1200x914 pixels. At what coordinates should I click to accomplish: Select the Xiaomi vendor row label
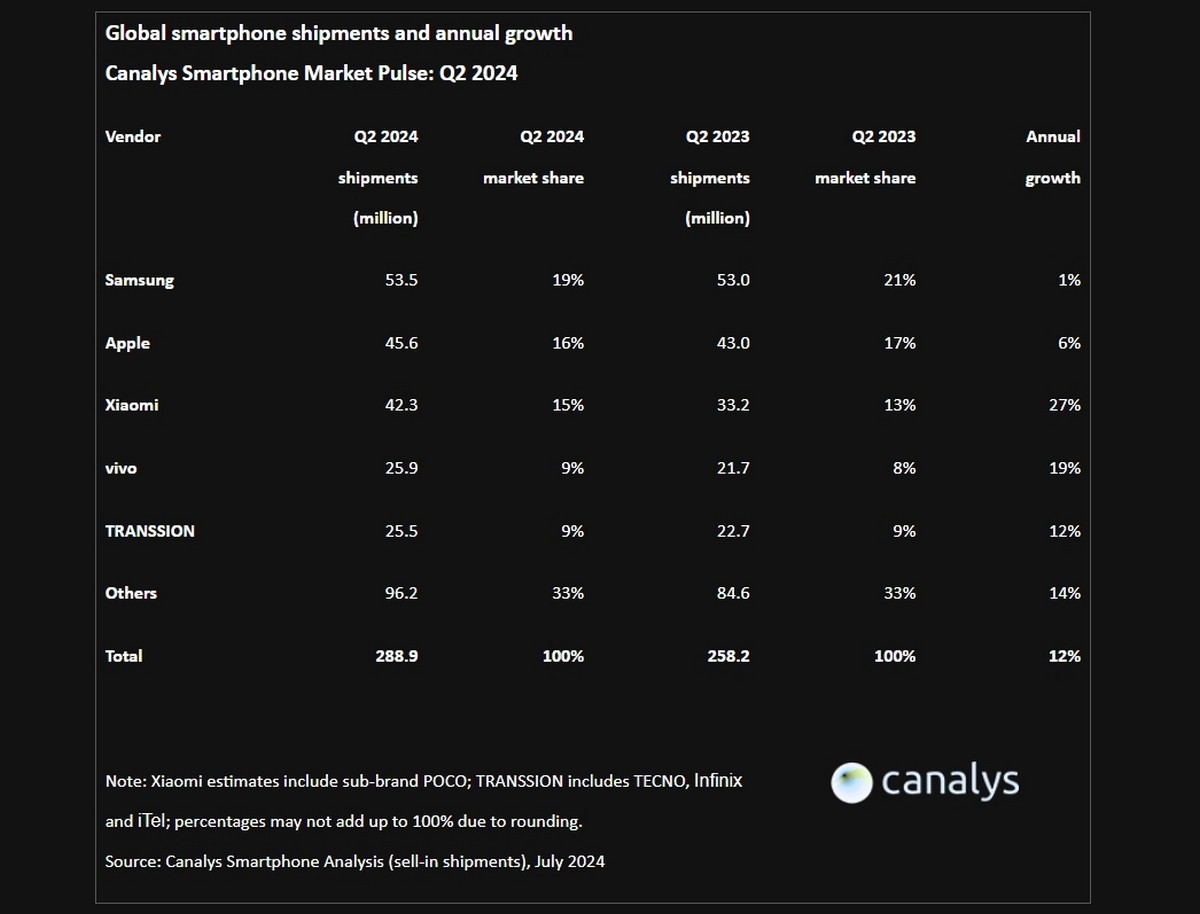point(132,405)
